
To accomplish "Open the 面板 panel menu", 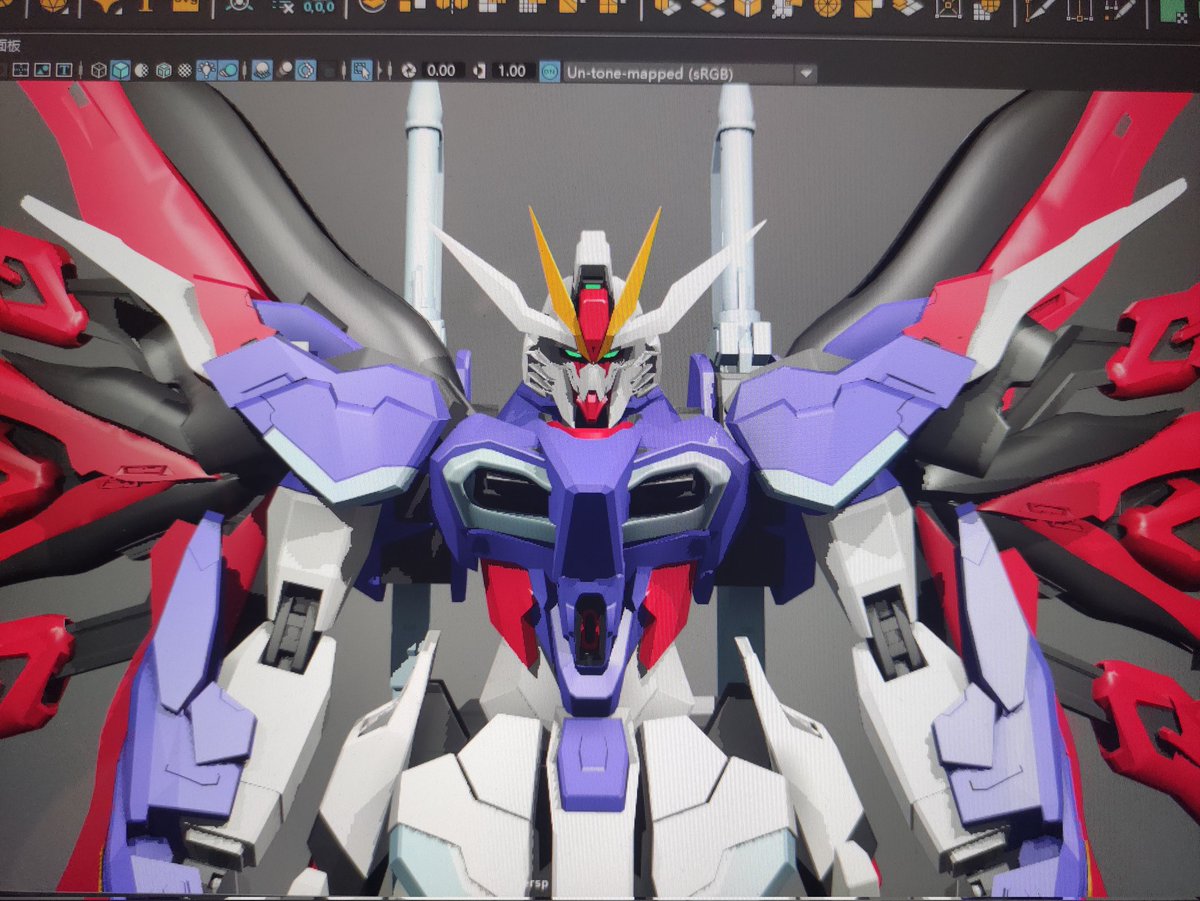I will click(x=10, y=45).
